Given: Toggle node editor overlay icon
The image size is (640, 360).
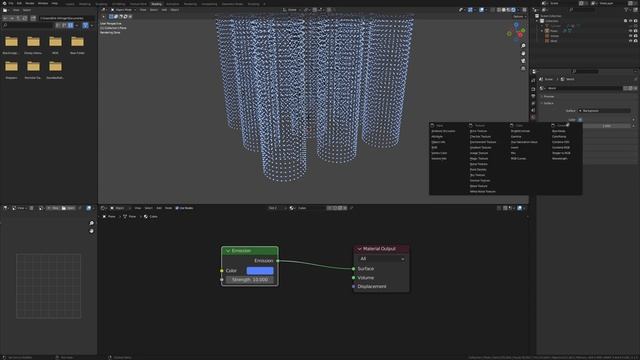Looking at the screenshot, I should tap(520, 208).
